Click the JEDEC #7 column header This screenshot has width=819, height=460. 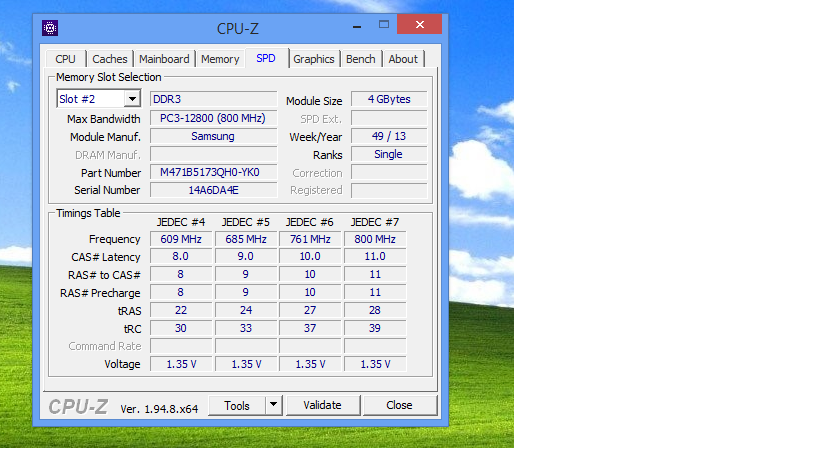click(x=375, y=222)
